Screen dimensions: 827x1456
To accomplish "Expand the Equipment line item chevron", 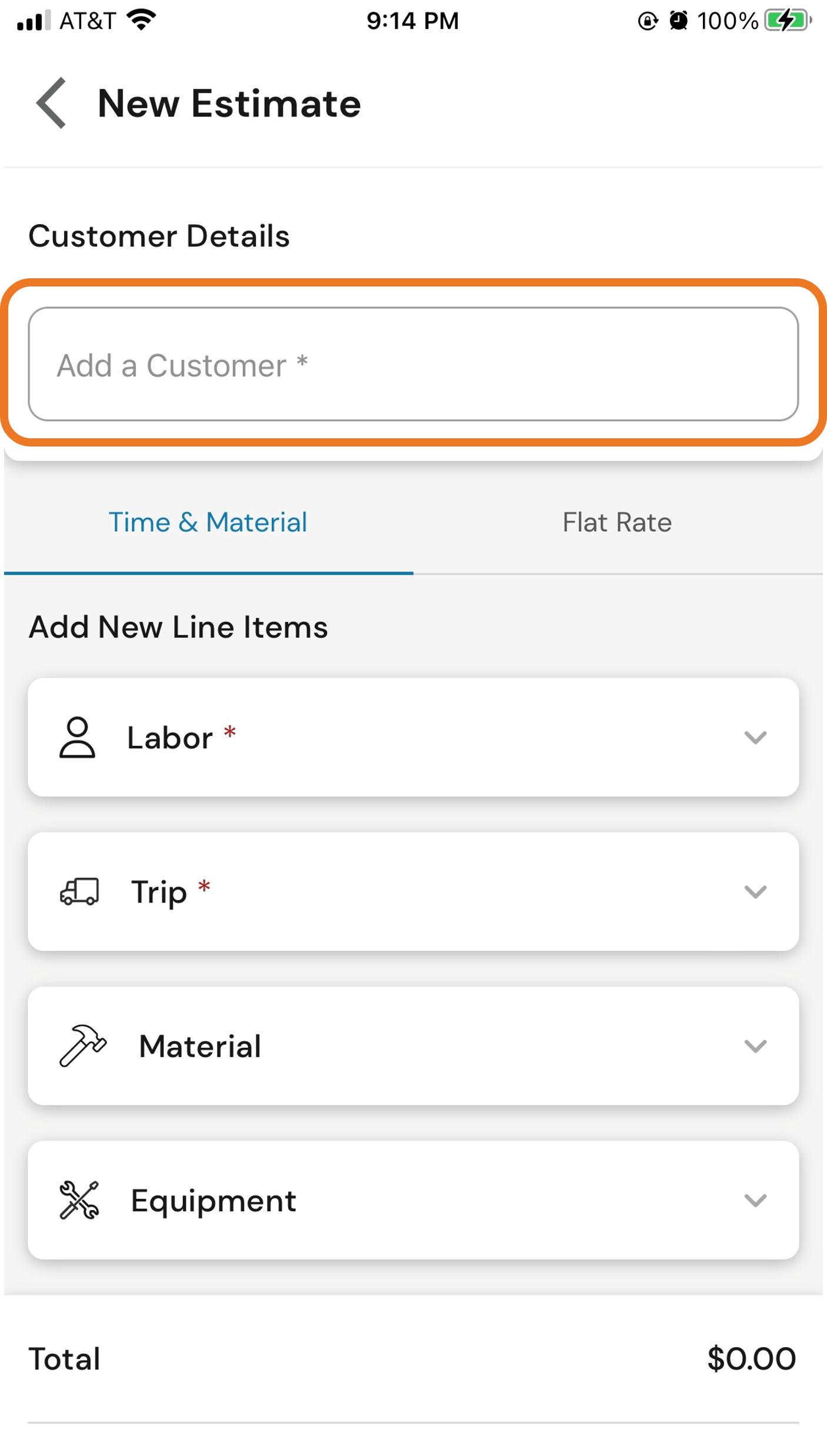I will point(755,1200).
